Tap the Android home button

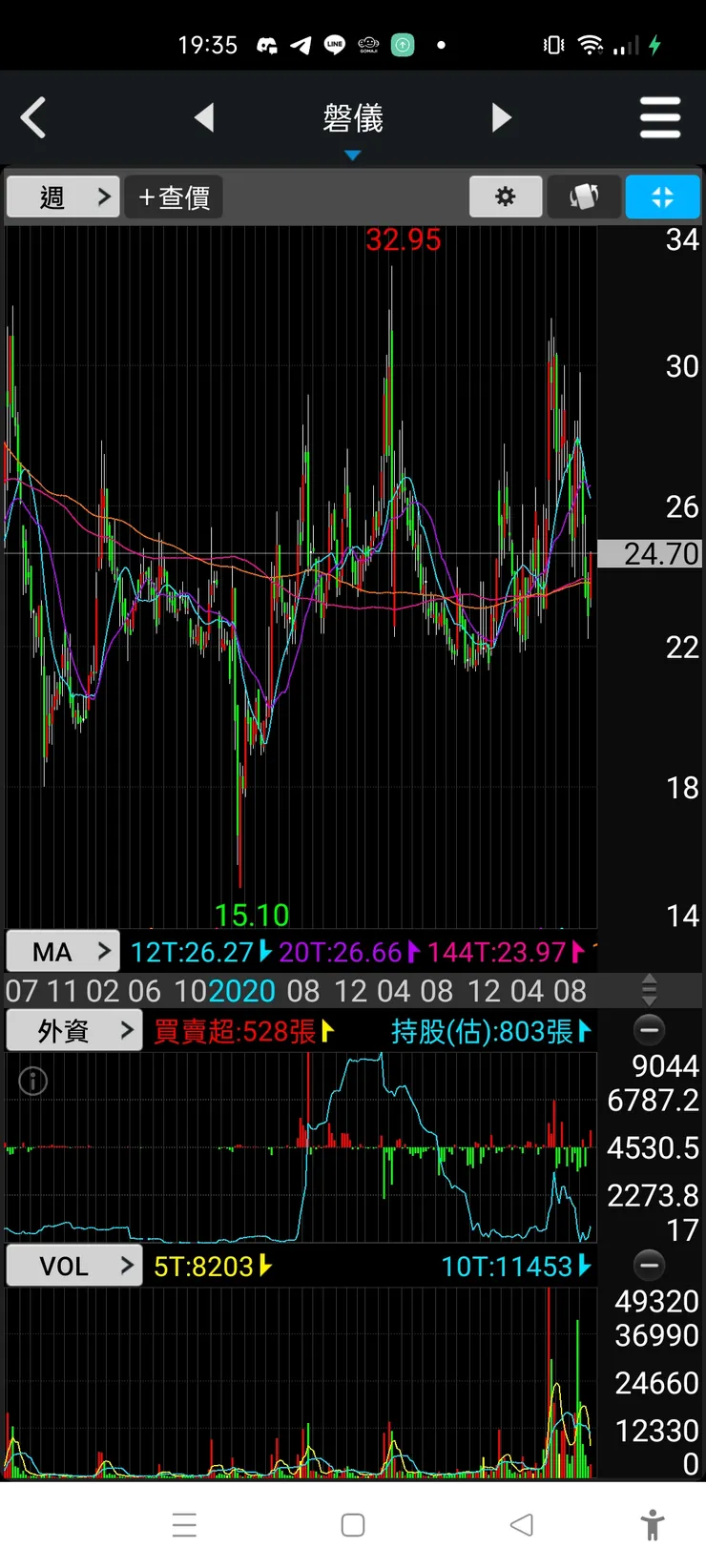tap(353, 1525)
